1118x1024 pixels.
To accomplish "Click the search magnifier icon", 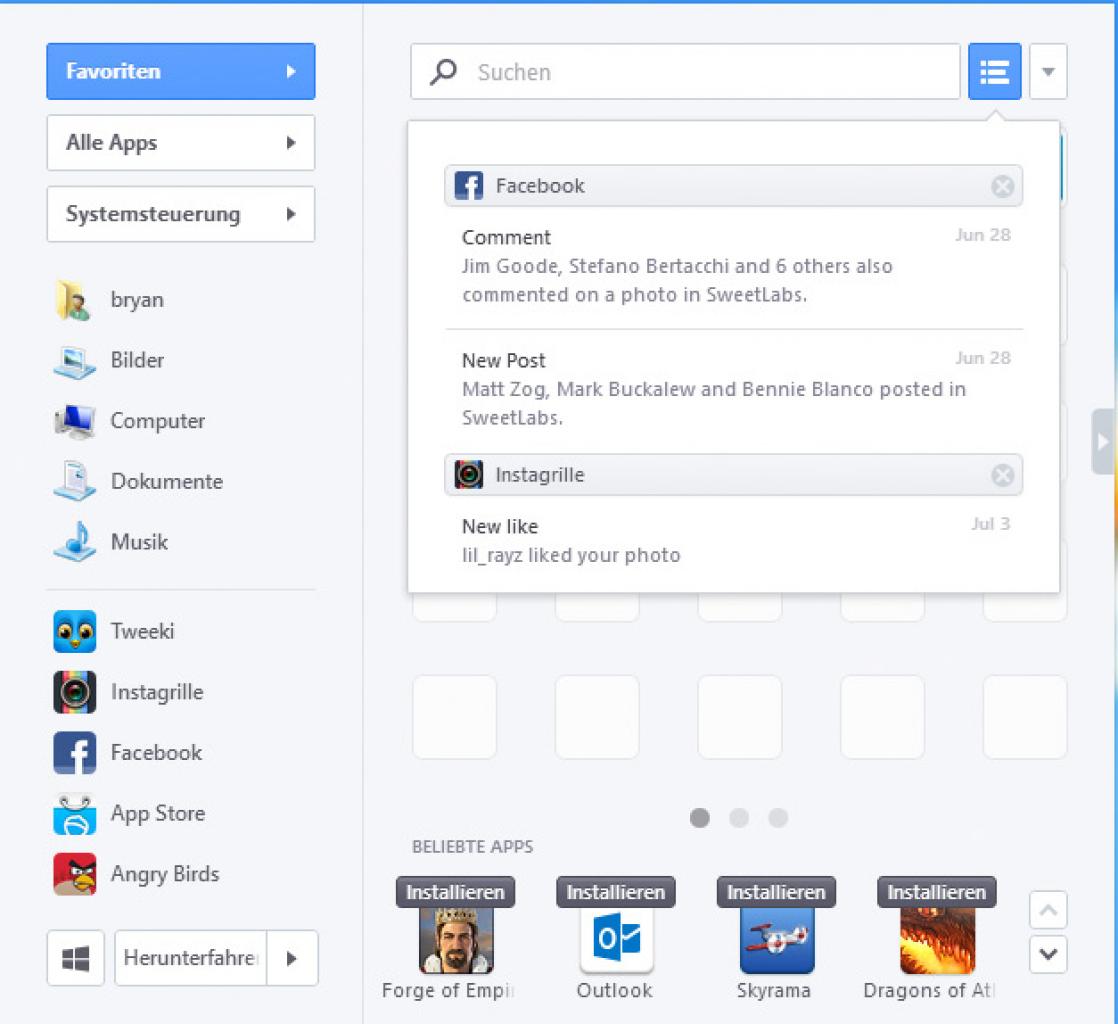I will (443, 71).
